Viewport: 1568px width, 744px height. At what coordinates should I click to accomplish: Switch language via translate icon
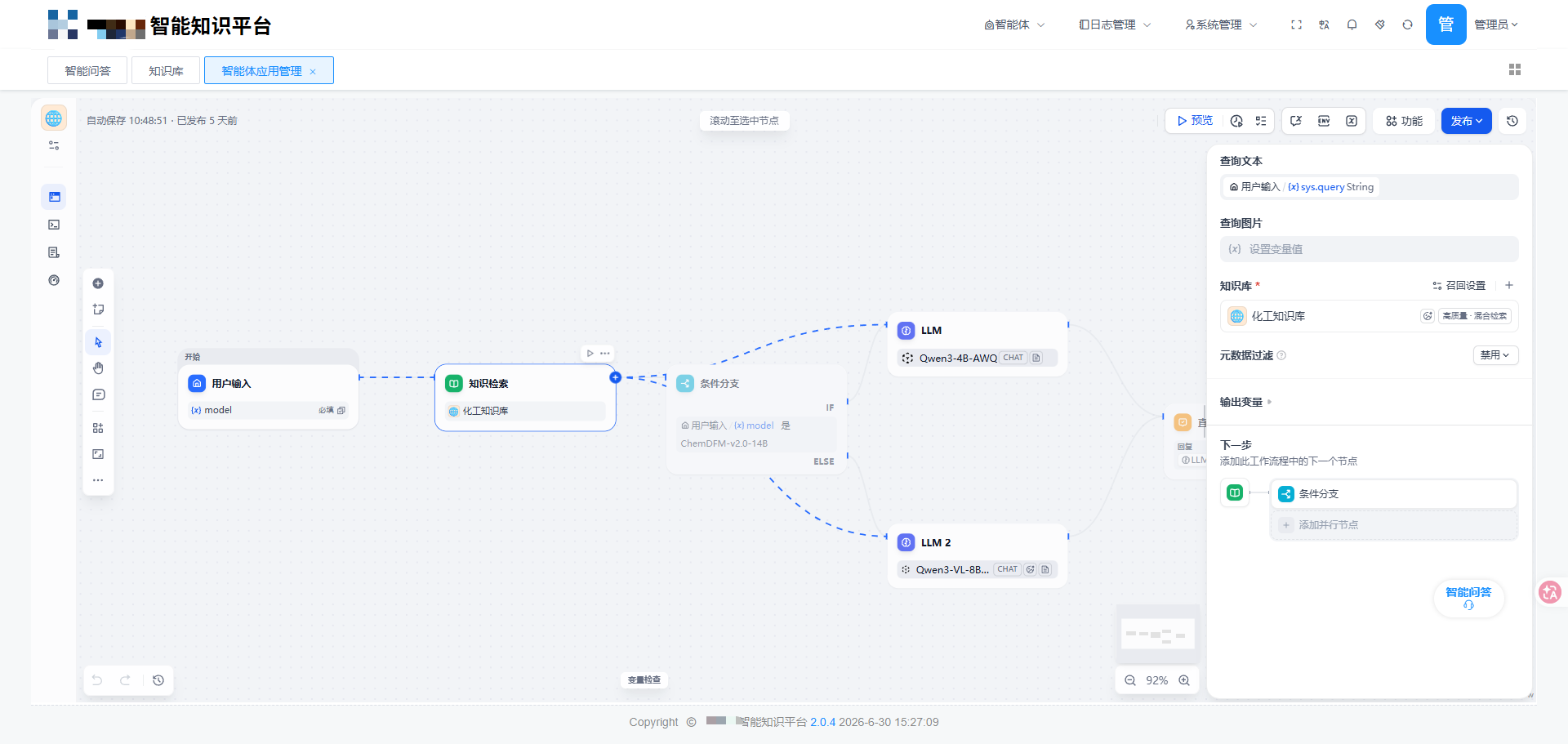click(1324, 25)
